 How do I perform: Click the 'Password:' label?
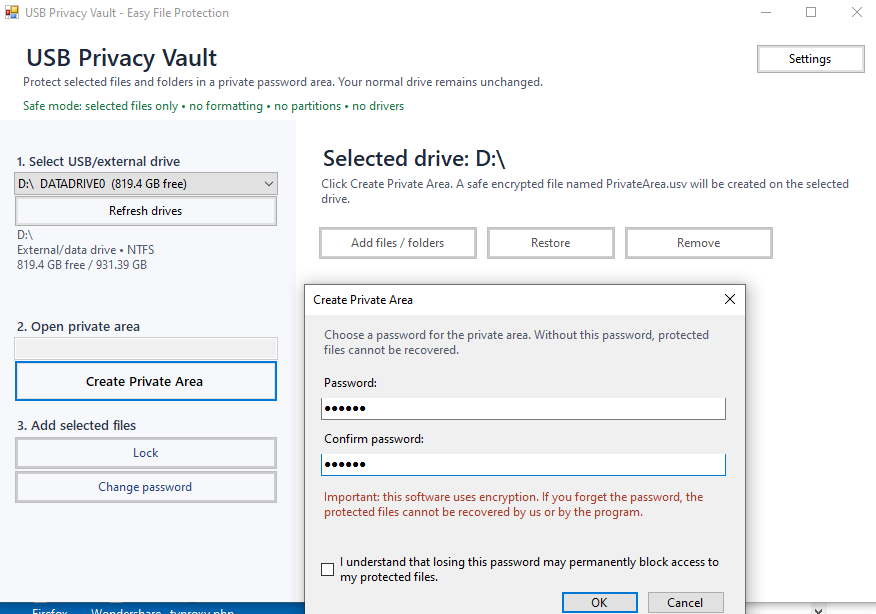coord(350,383)
